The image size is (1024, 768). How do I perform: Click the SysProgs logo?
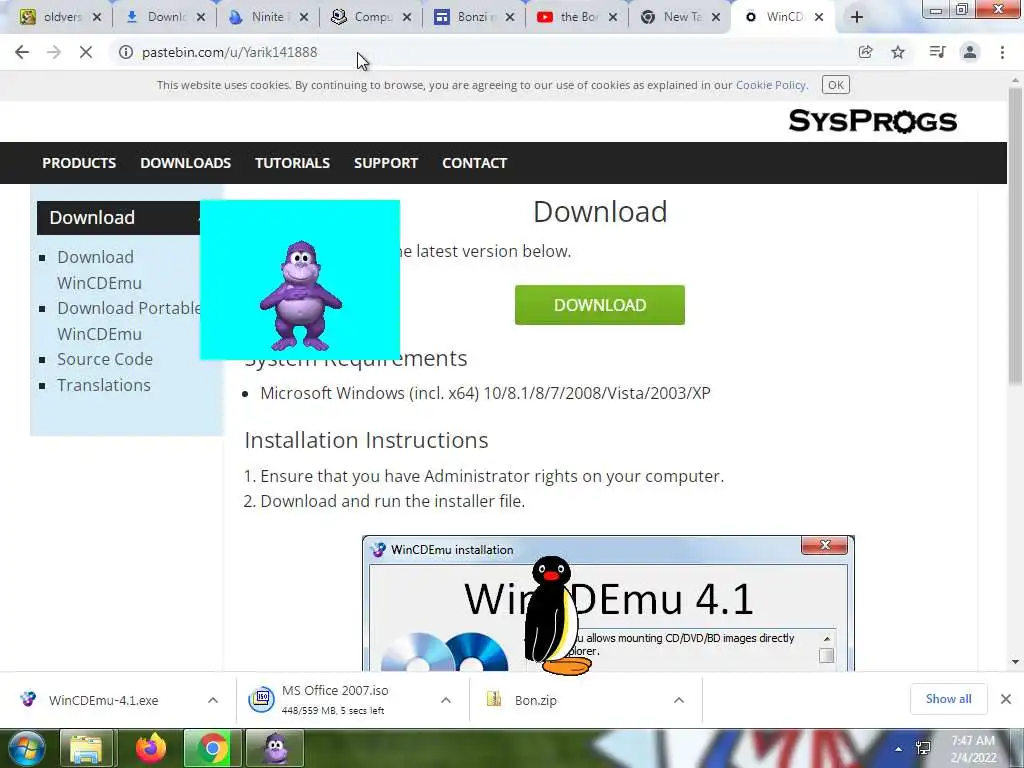coord(872,121)
